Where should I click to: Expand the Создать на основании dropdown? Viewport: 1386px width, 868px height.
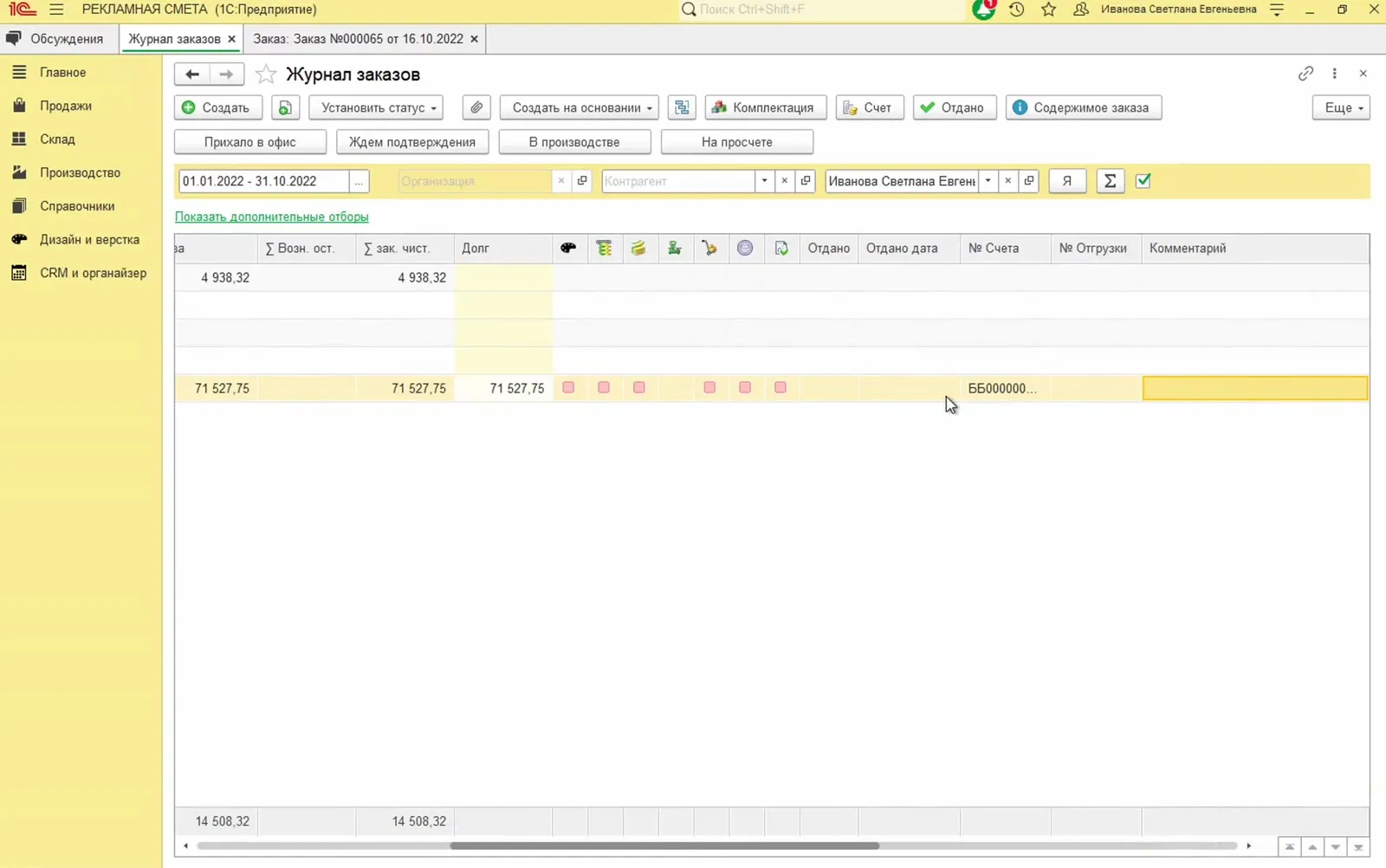click(580, 107)
